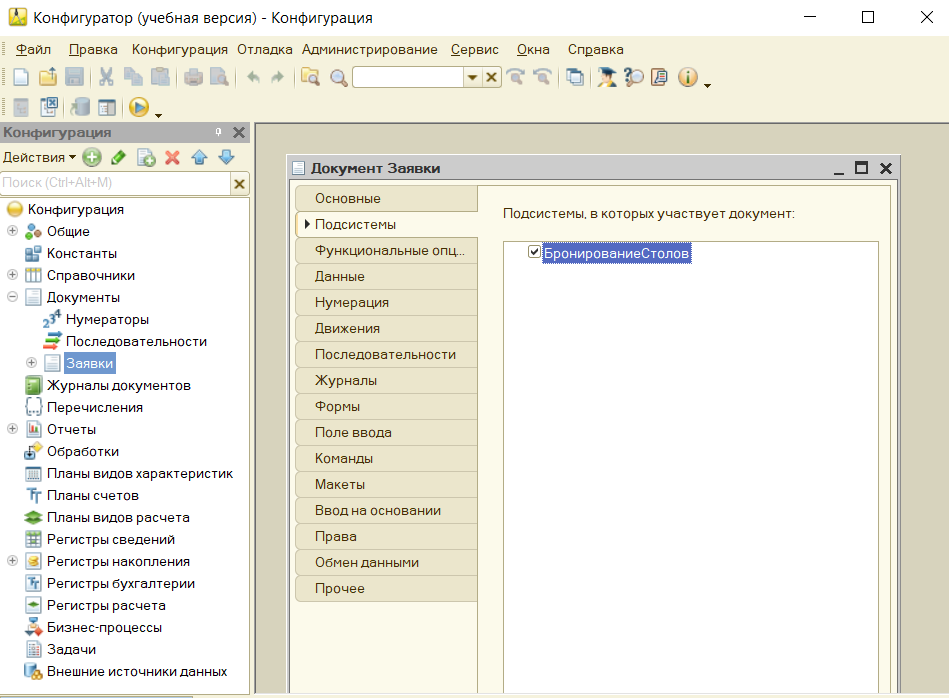Open the Syntax Assistant graduate-cap icon

606,77
